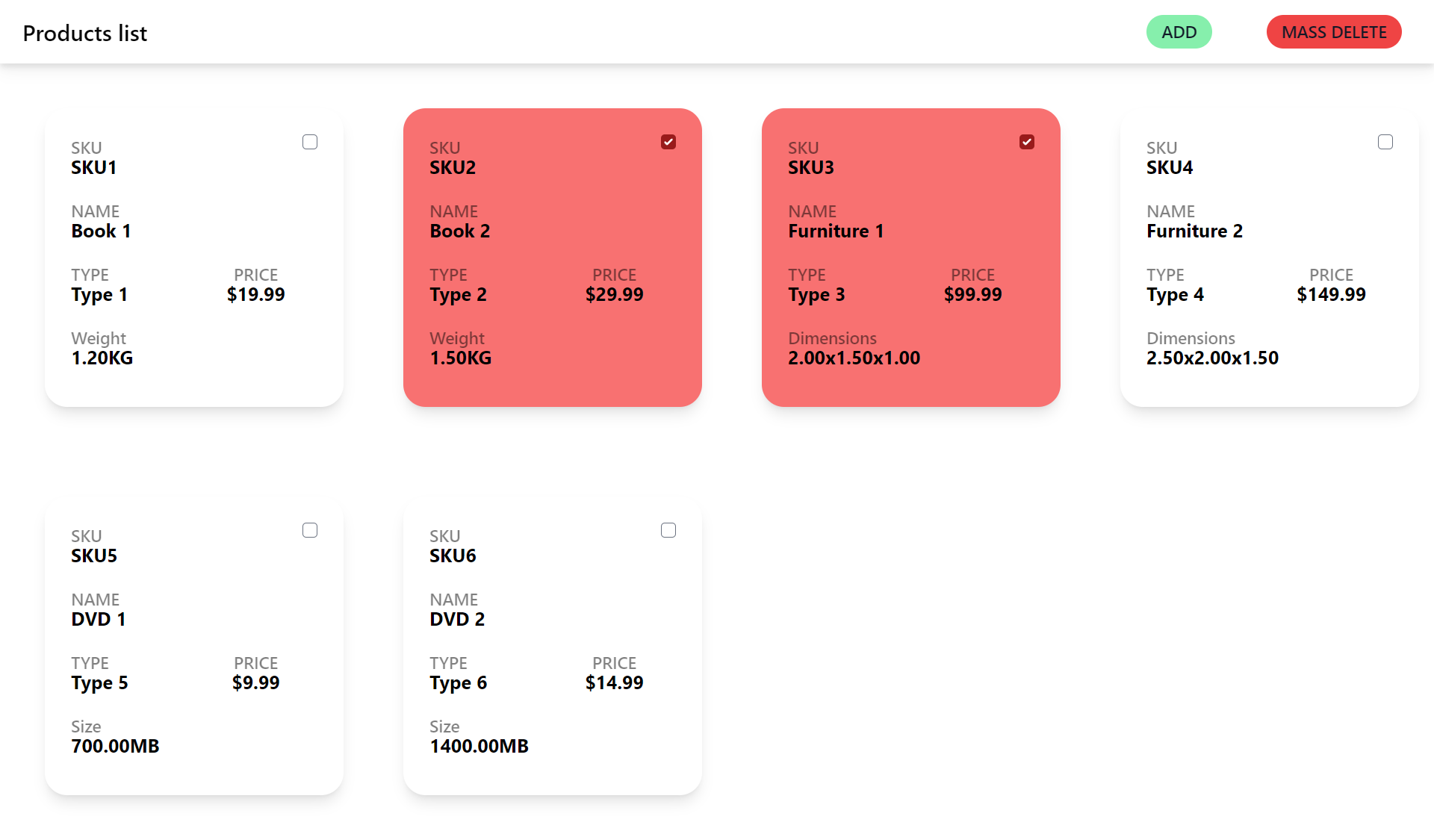Viewport: 1434px width, 840px height.
Task: Enable the SKU6 DVD 2 checkbox
Action: click(668, 530)
